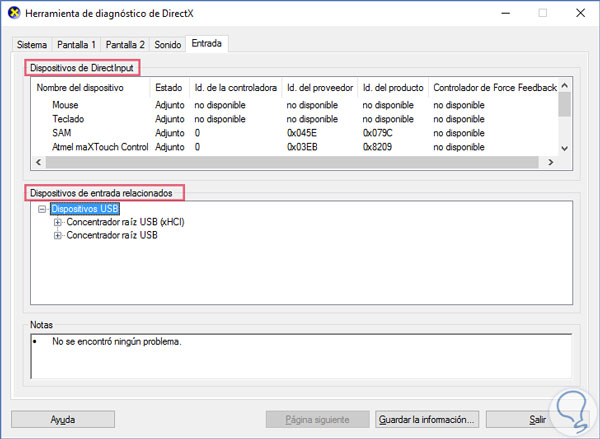Click the horizontal scrollbar thumb in device list
Screen dimensions: 600x439
coord(292,162)
